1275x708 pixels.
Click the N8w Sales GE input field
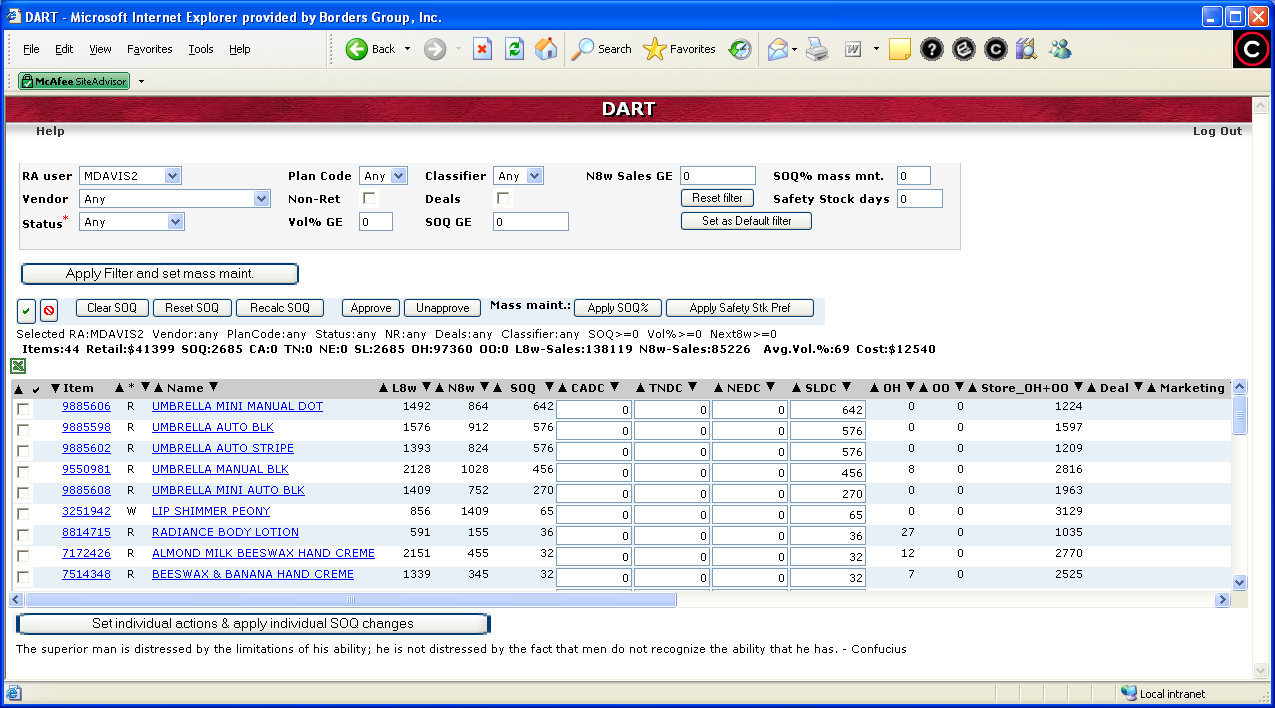click(718, 176)
